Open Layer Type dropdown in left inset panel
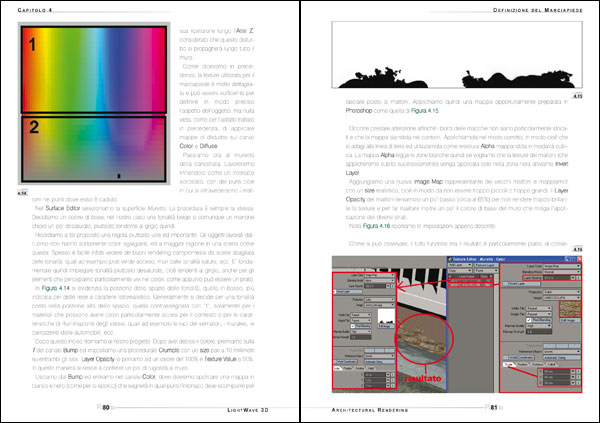Image resolution: width=600 pixels, height=423 pixels. [x=380, y=275]
